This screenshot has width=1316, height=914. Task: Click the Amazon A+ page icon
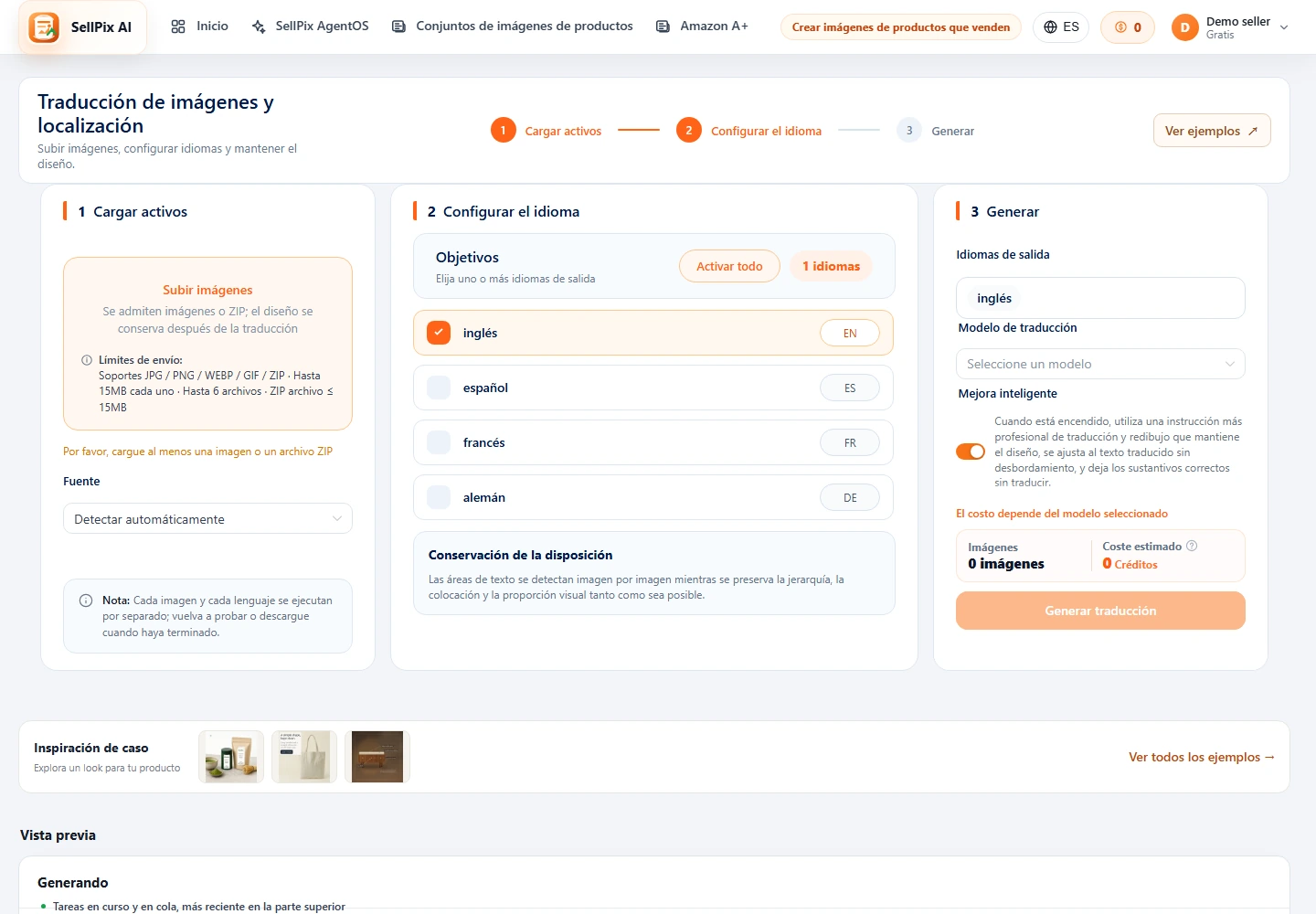coord(663,27)
